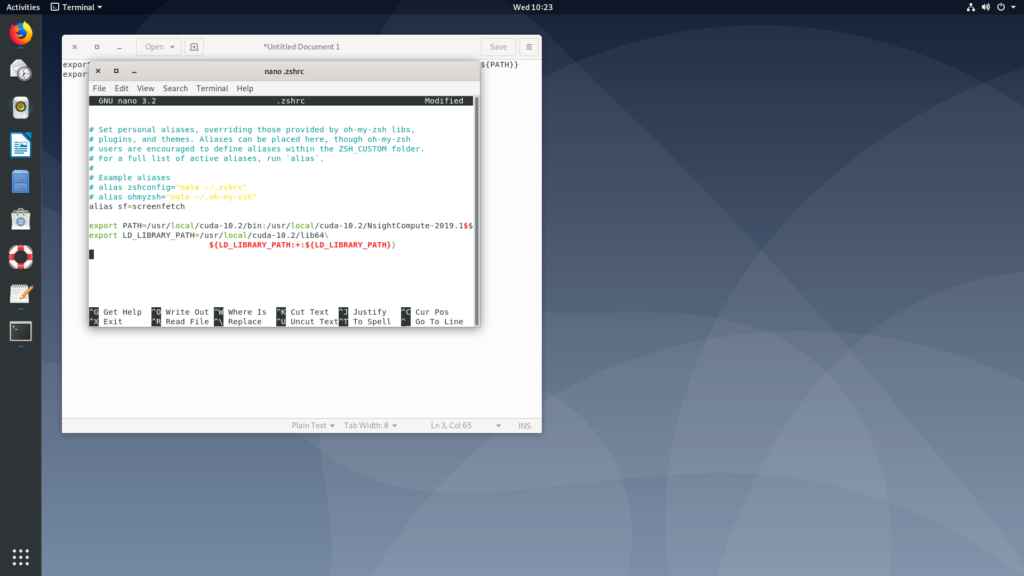Expand the system menu arrow in top bar

tap(1014, 7)
